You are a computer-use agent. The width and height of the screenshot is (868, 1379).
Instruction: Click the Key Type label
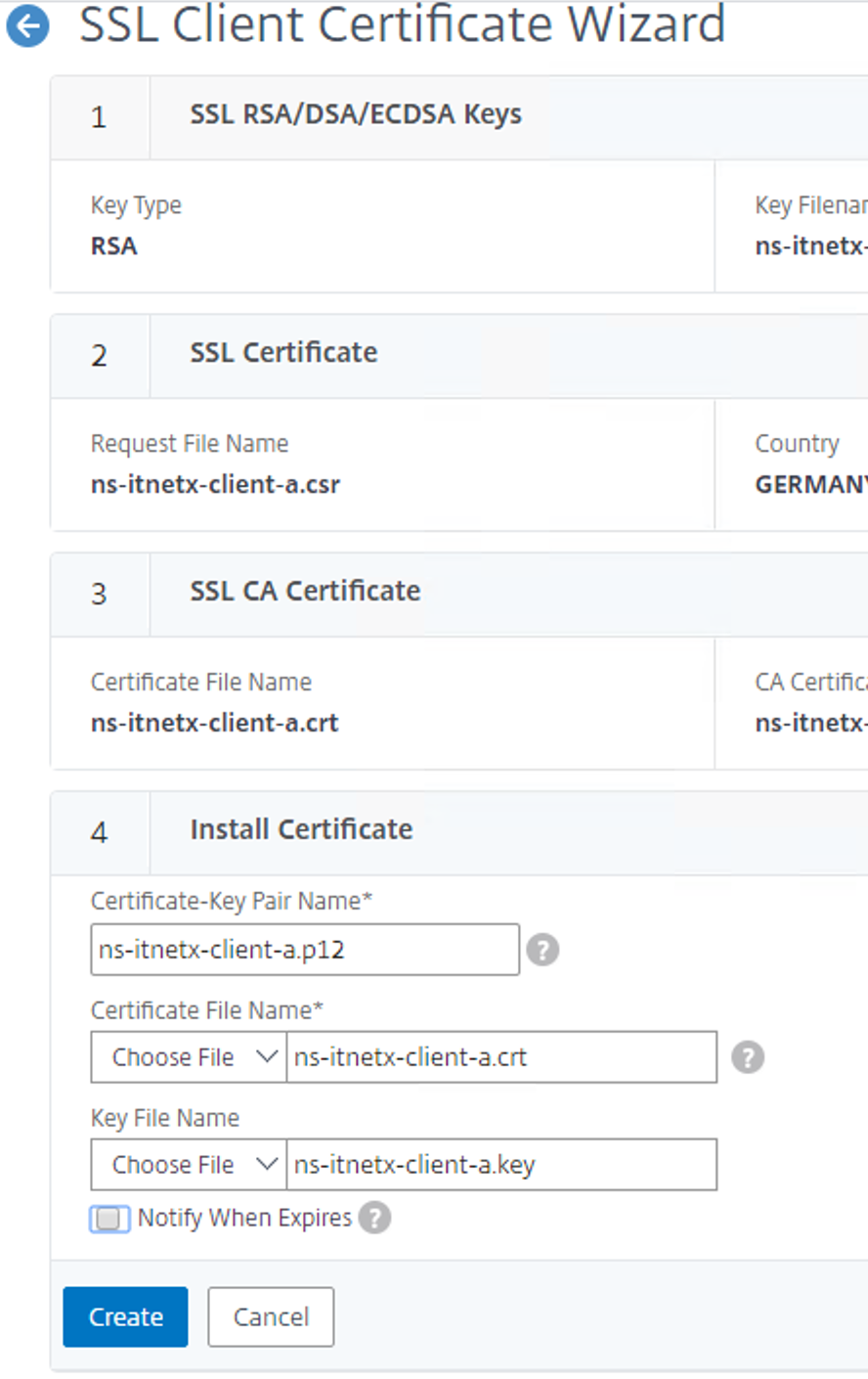[136, 206]
